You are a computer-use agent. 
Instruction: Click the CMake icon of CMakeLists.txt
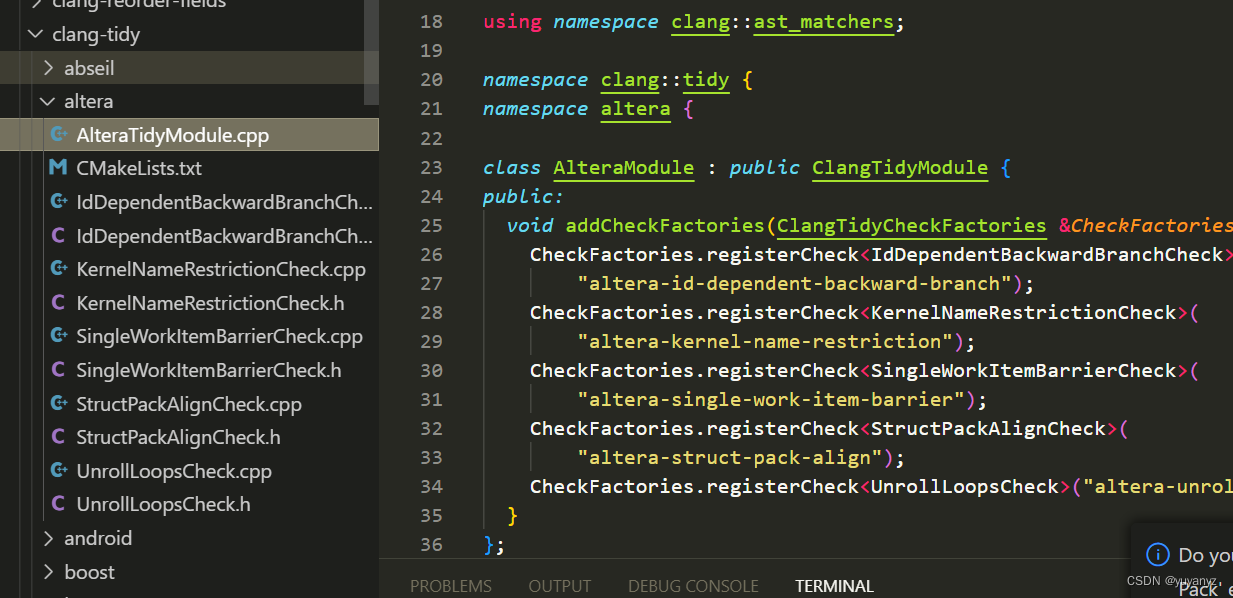click(x=59, y=168)
